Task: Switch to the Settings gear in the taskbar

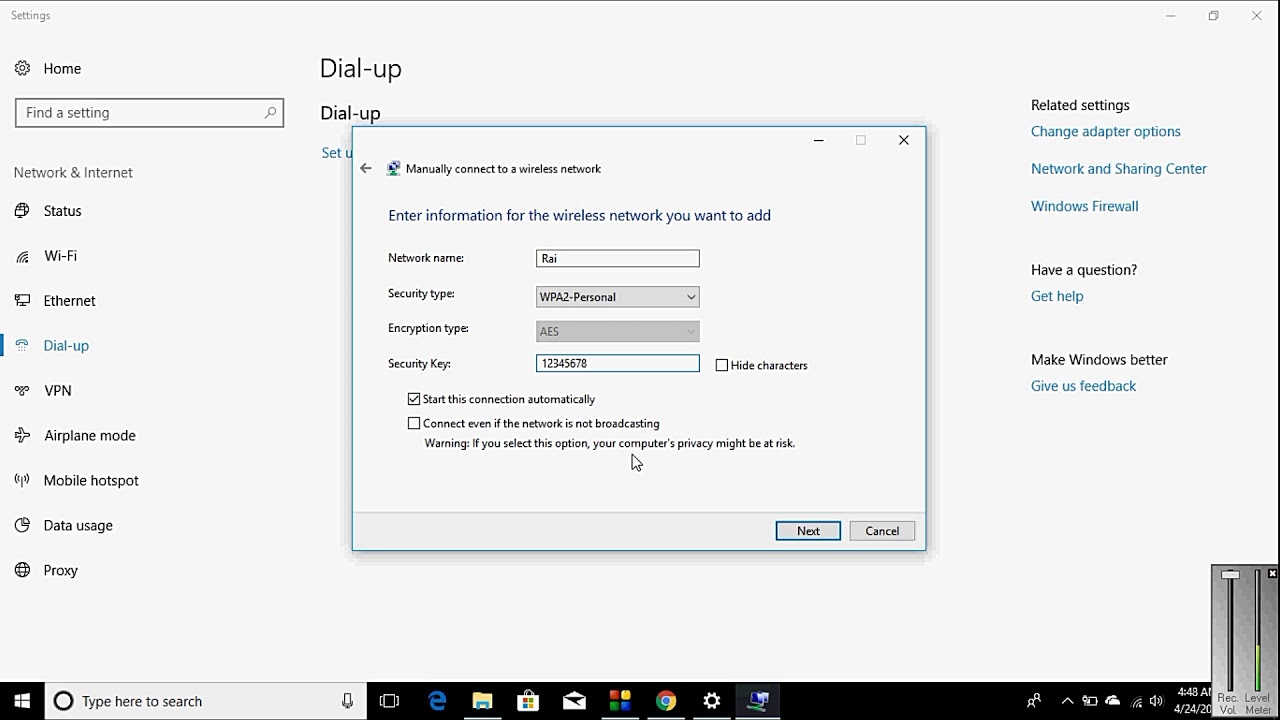Action: pyautogui.click(x=712, y=701)
